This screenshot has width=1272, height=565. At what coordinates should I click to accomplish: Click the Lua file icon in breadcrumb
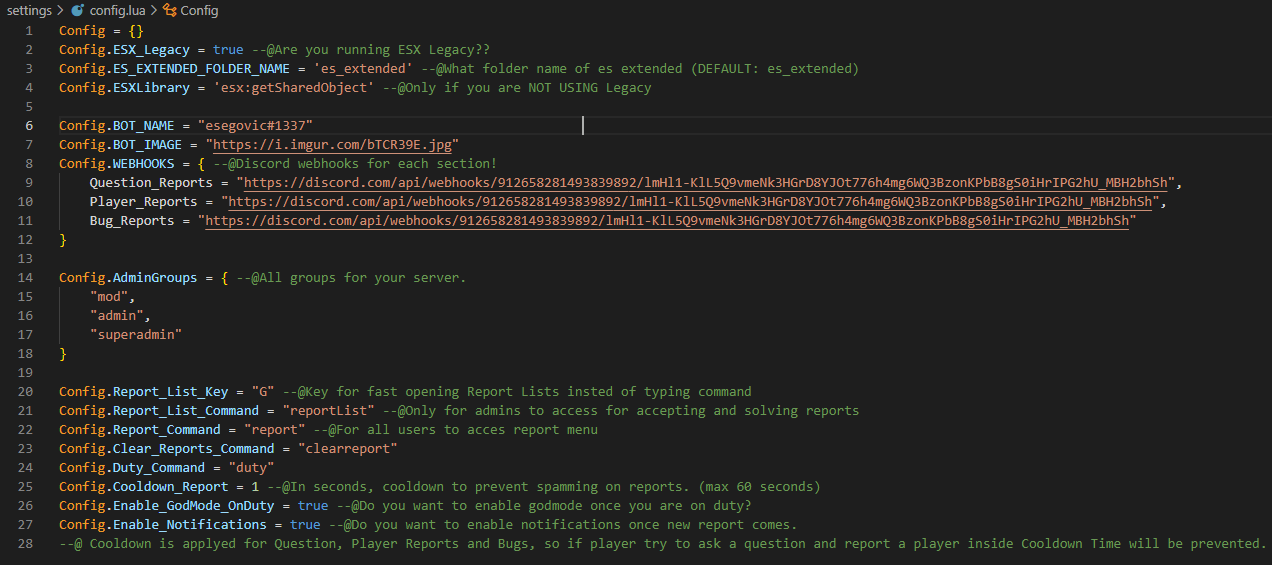pyautogui.click(x=77, y=10)
